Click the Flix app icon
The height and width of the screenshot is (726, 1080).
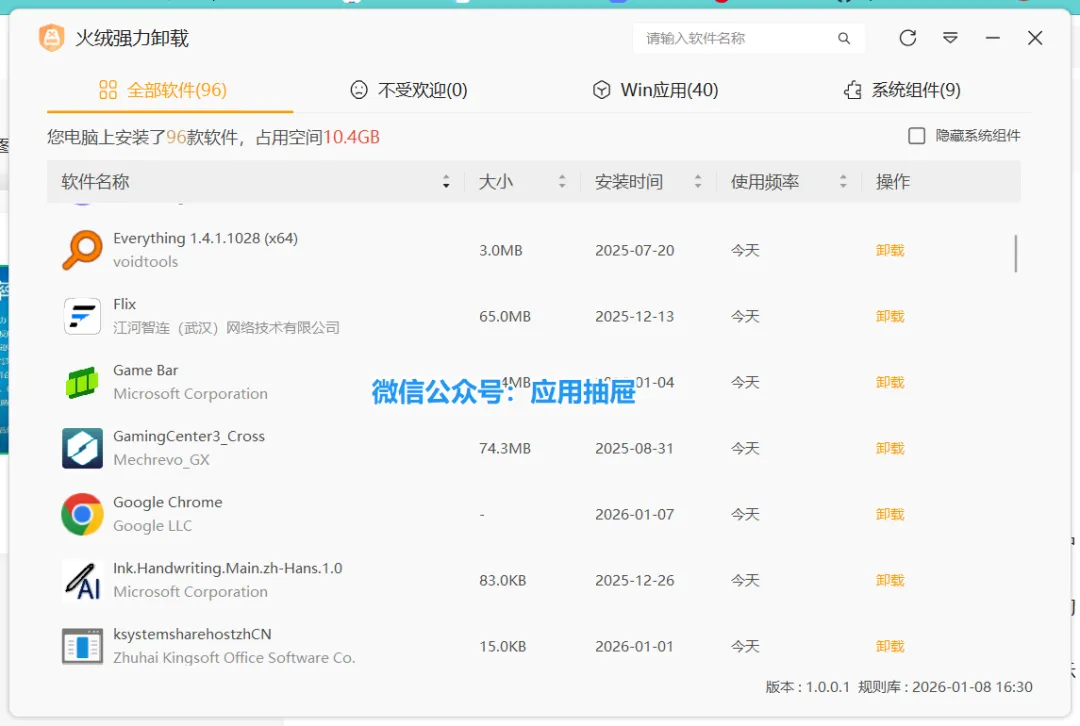82,316
